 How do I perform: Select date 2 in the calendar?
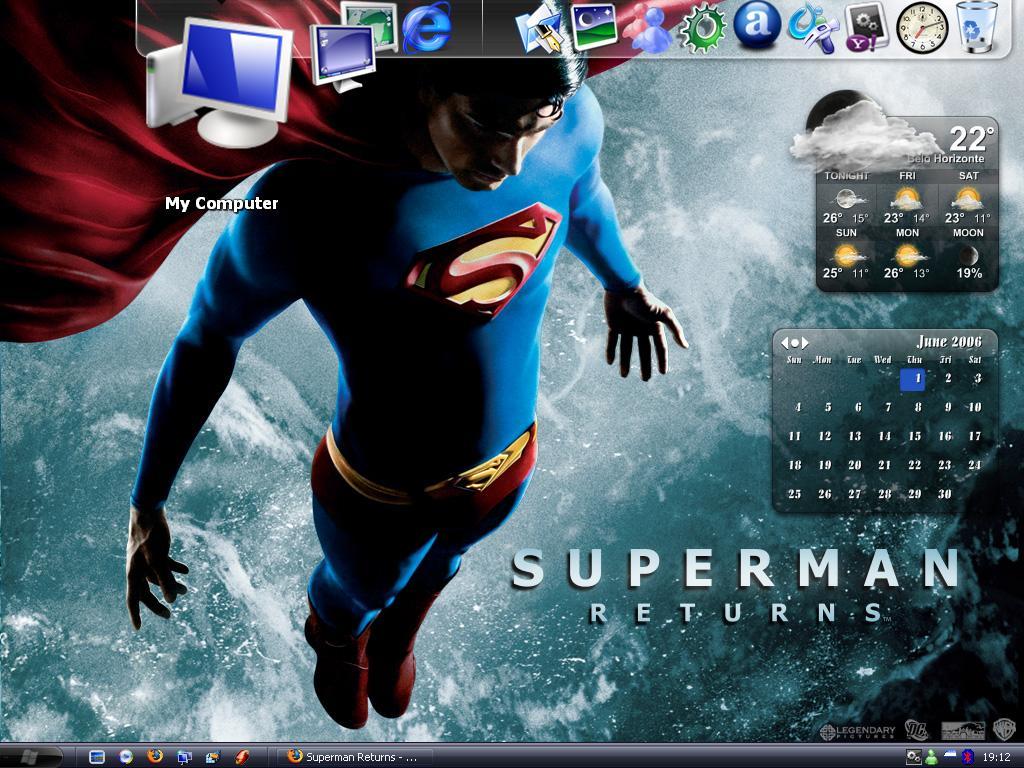947,378
